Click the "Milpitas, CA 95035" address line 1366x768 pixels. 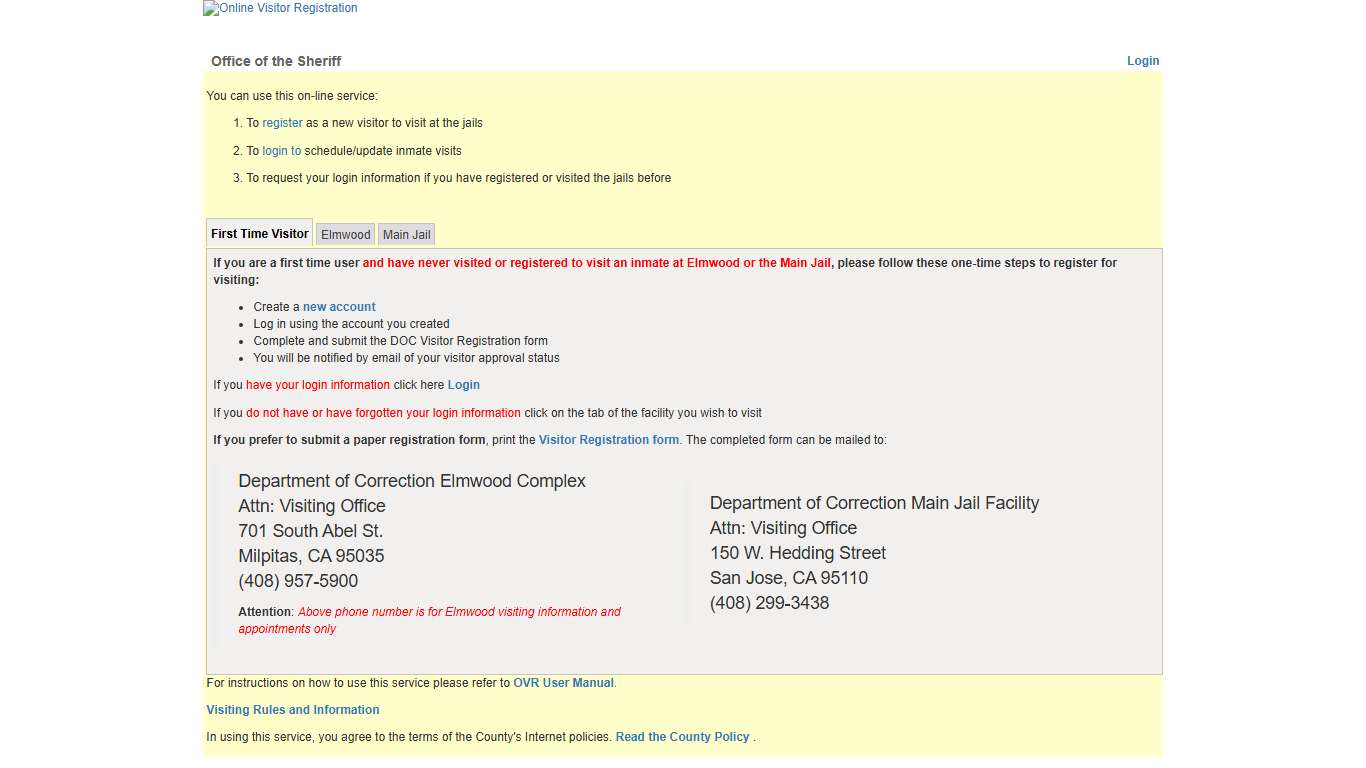[x=311, y=556]
